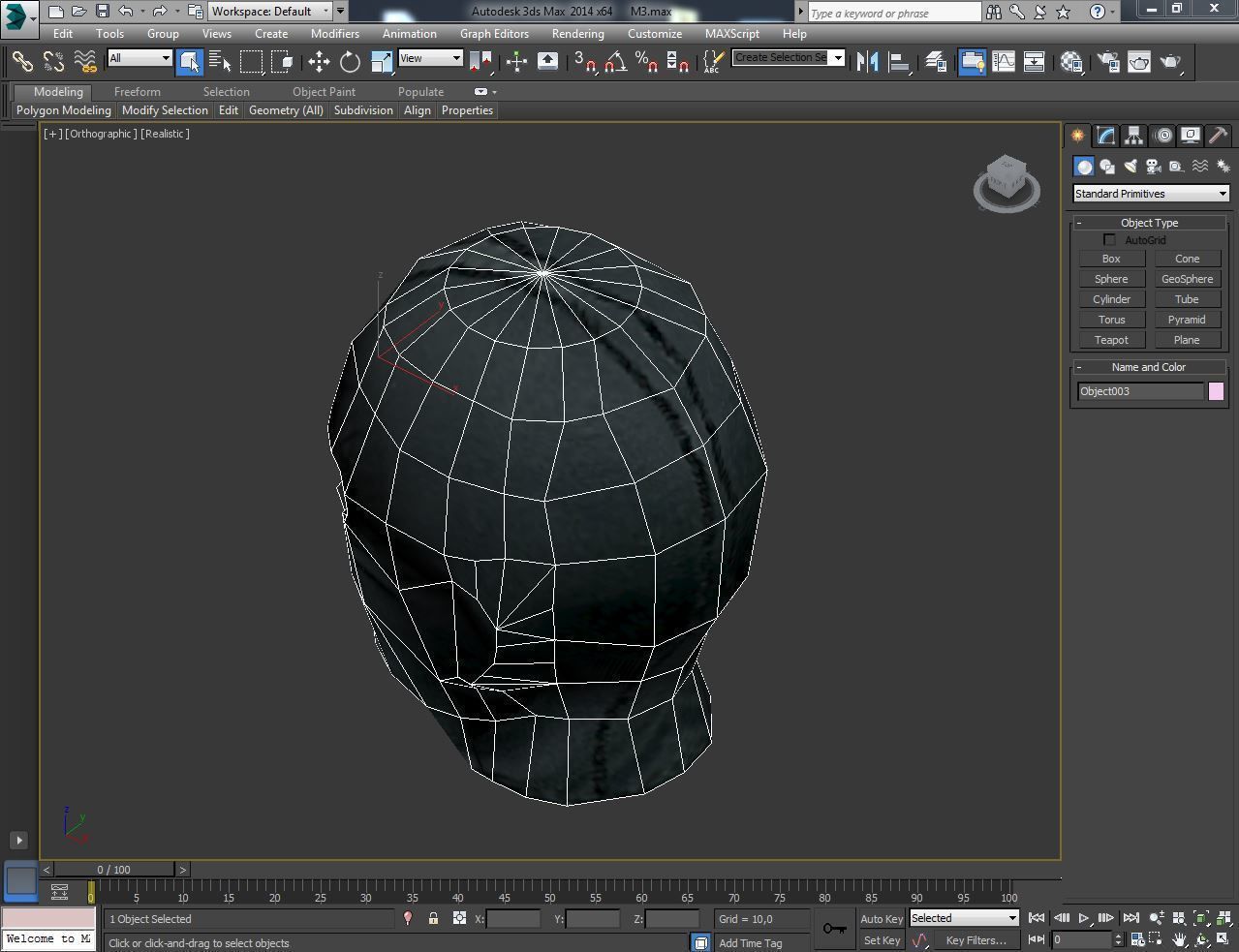1239x952 pixels.
Task: Open the Quick Access toolbar customize arrow
Action: click(340, 12)
